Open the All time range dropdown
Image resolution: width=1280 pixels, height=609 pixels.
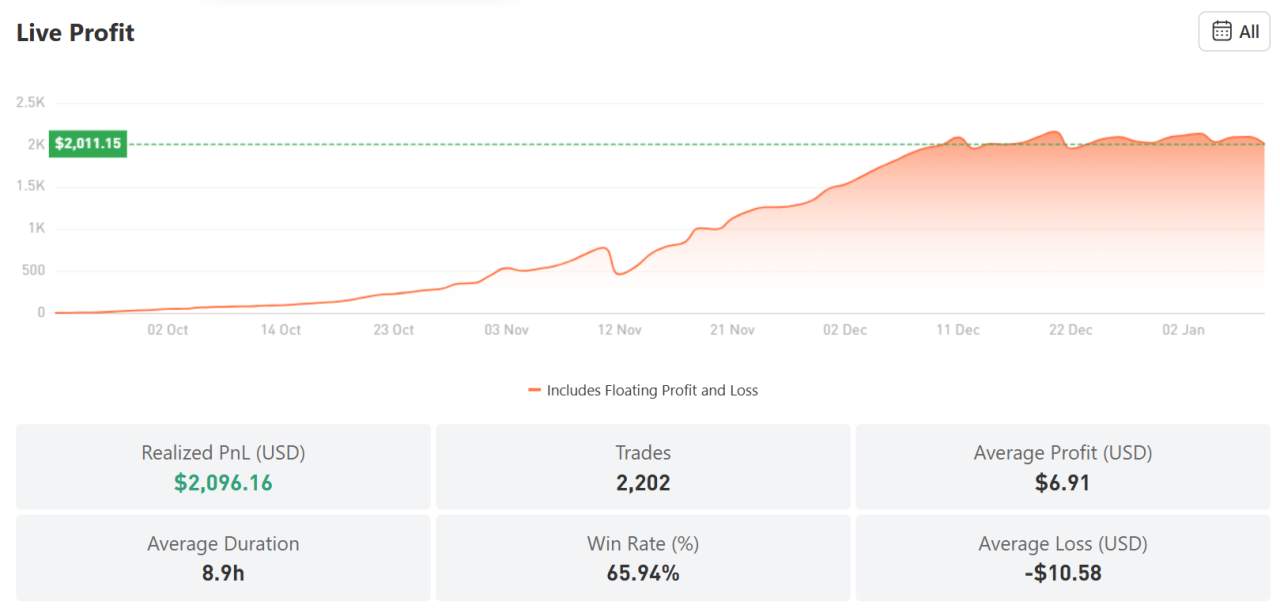click(x=1234, y=31)
